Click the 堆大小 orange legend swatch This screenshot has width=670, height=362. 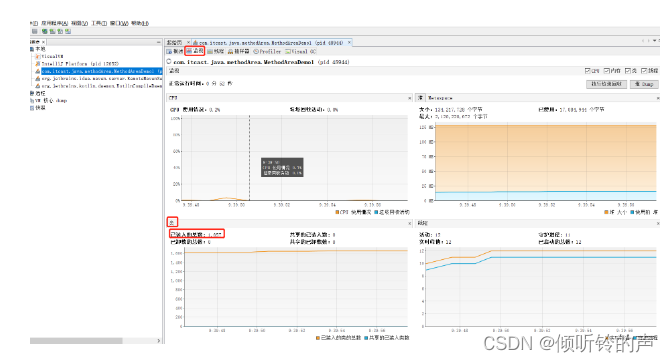[606, 212]
